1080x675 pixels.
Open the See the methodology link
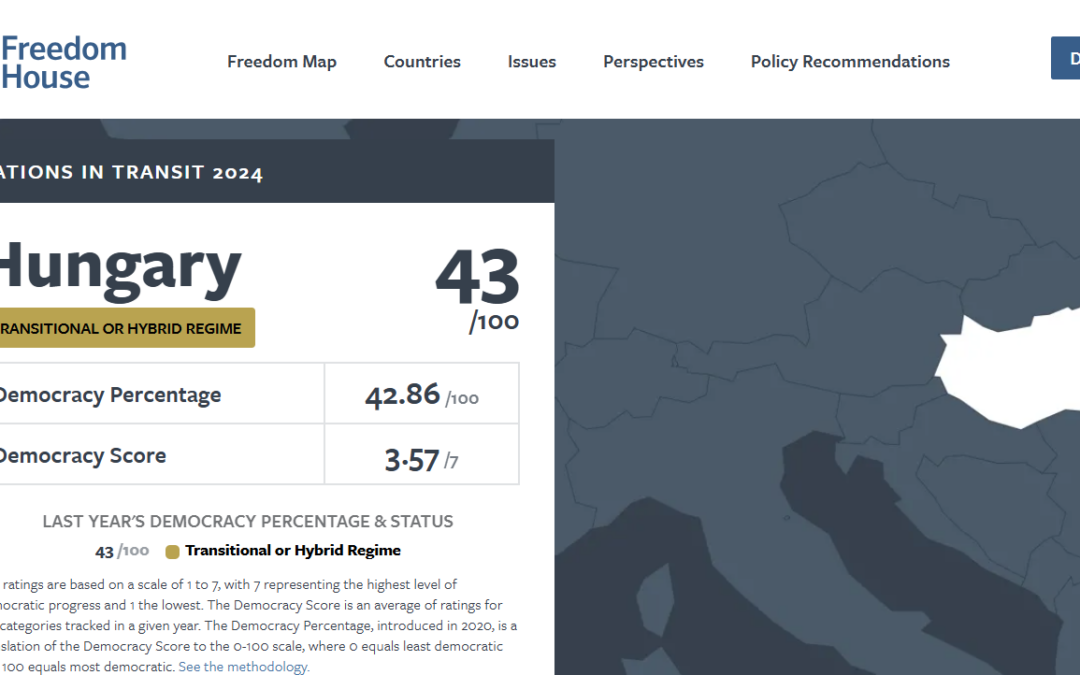(x=243, y=666)
